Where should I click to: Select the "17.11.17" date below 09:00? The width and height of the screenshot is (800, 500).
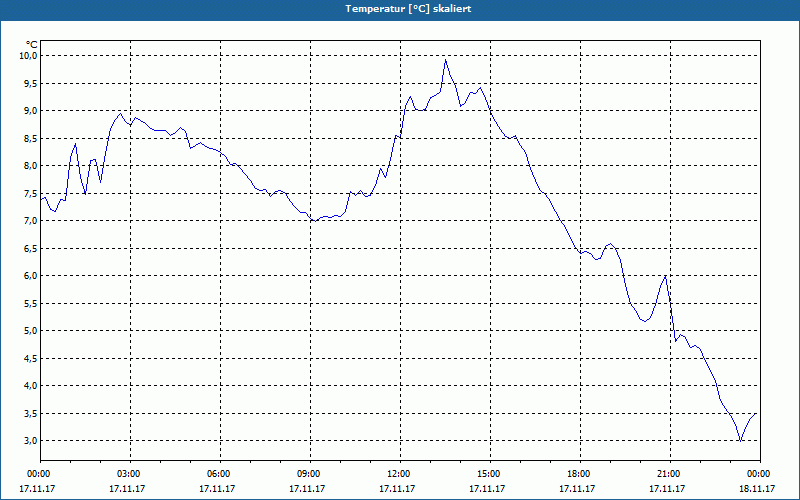(307, 488)
